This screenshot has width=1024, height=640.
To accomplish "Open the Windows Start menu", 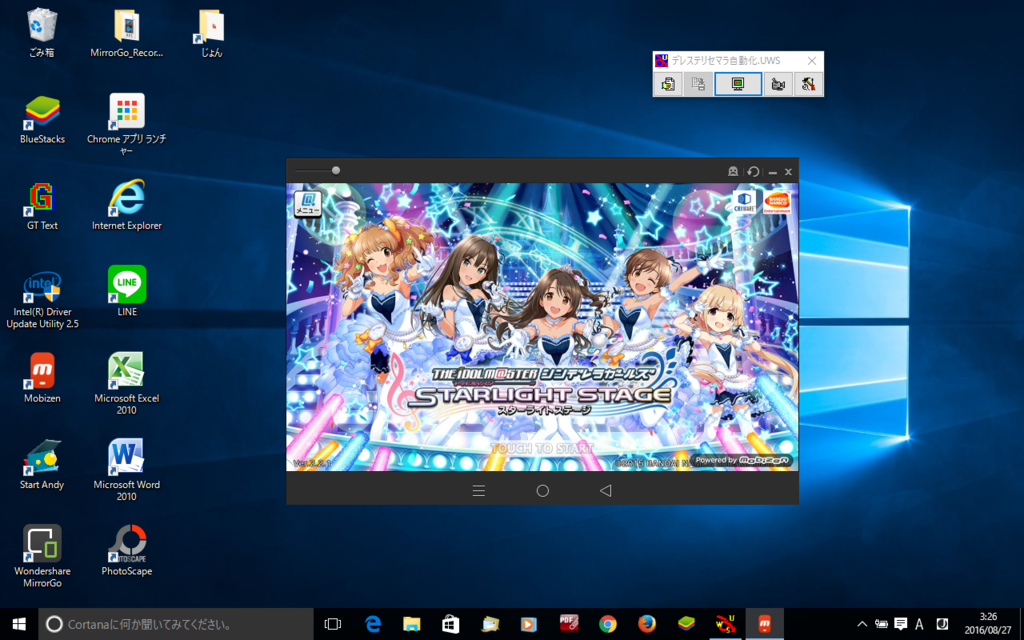I will (19, 624).
